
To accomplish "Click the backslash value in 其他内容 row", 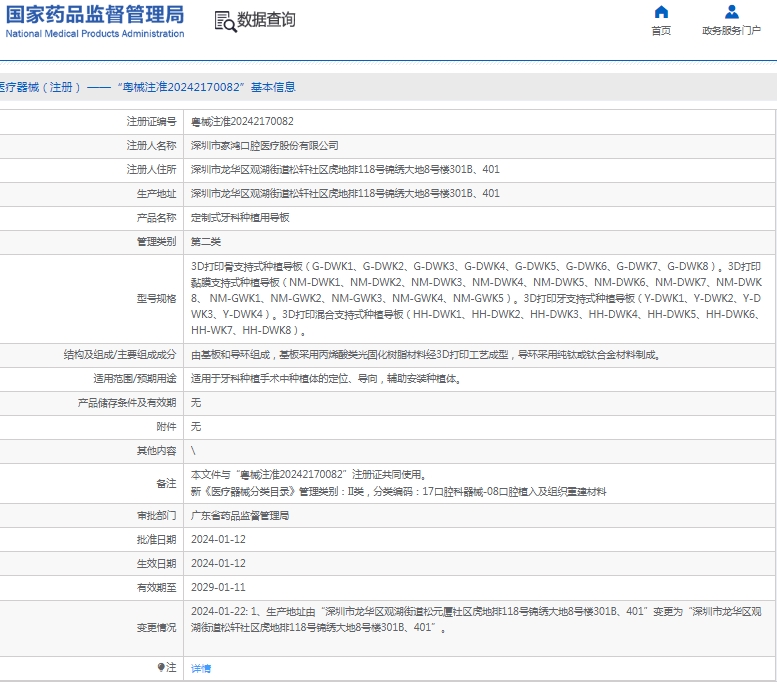I will 193,451.
